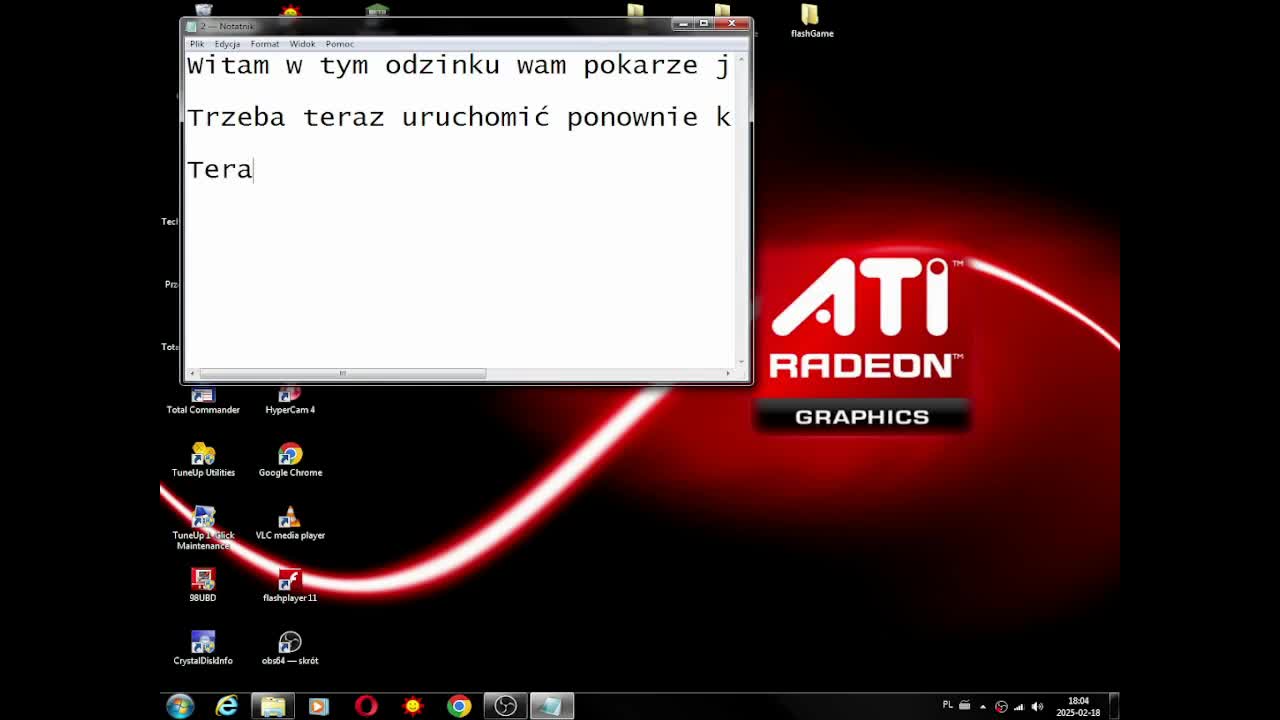
Task: Click the right arrow of horizontal scrollbar
Action: pyautogui.click(x=728, y=373)
